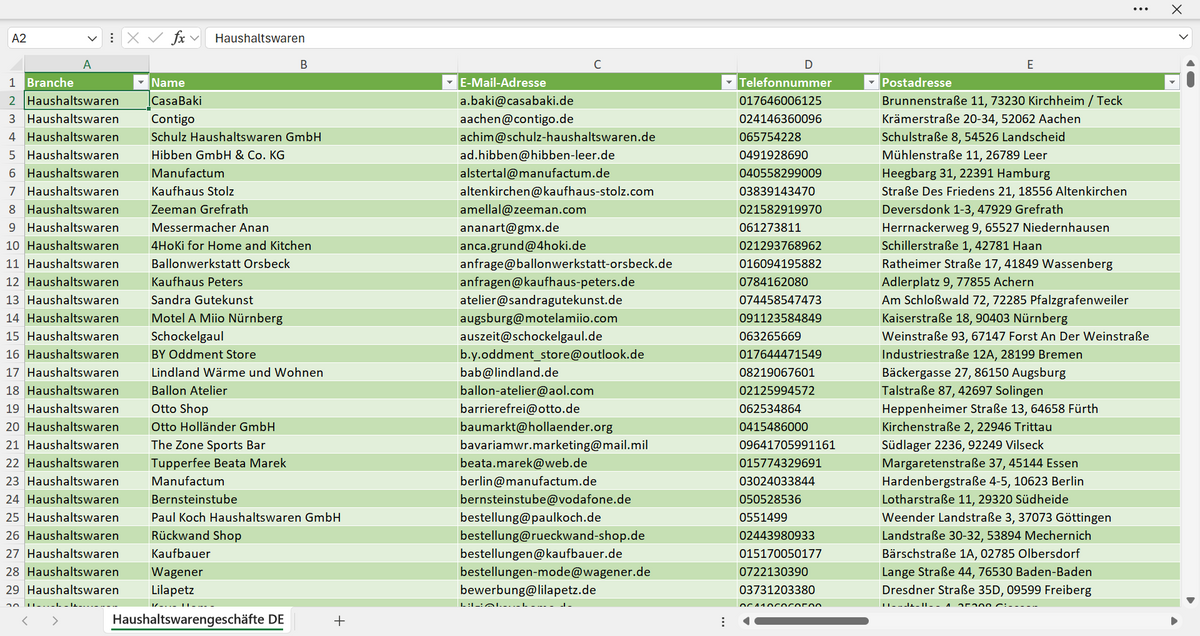Go to next sheet with right arrow
The width and height of the screenshot is (1200, 636).
54,621
